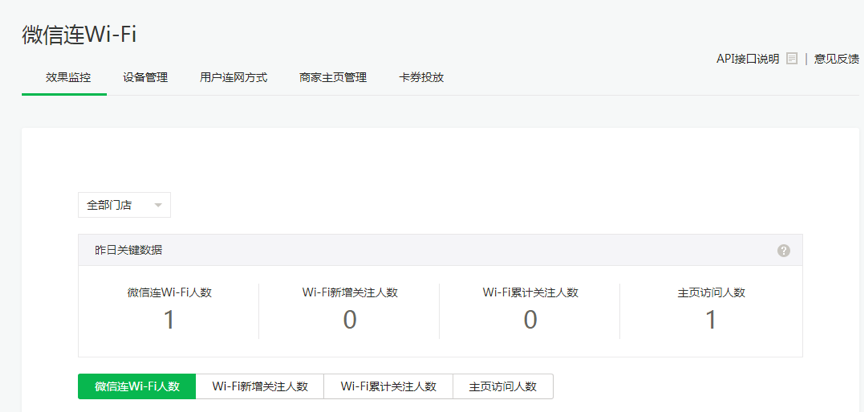Click the number under 微信连Wi-Fi人数 in key data
Screen dimensions: 864x412
169,320
